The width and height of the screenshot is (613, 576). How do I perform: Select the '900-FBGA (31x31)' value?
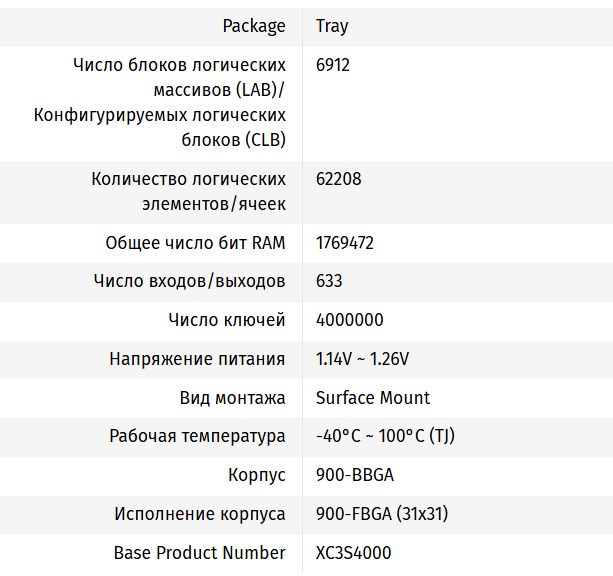pyautogui.click(x=382, y=514)
